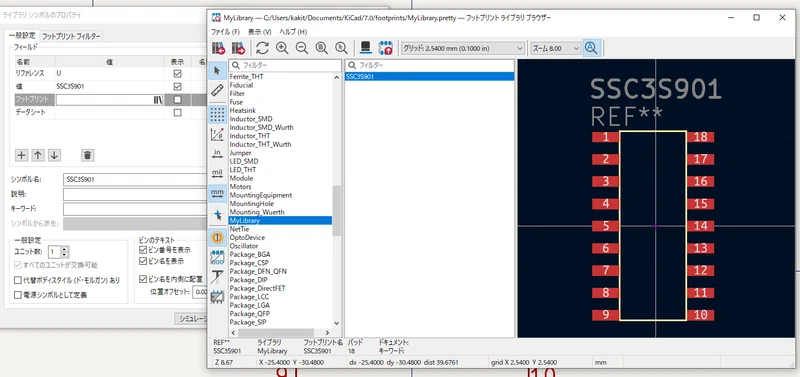Click the zoom out magnifier icon
This screenshot has width=800, height=377.
tap(302, 48)
